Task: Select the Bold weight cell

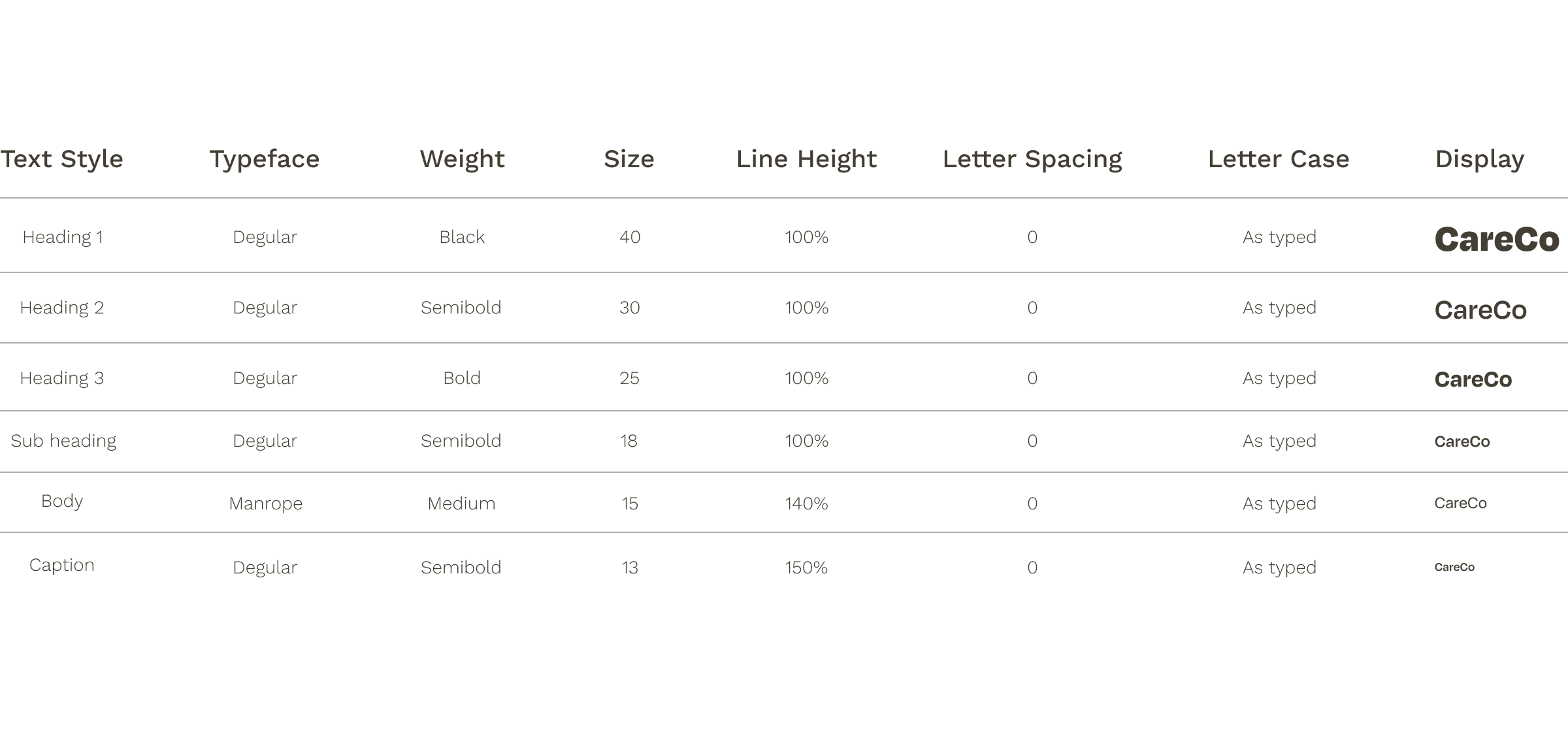Action: 462,378
